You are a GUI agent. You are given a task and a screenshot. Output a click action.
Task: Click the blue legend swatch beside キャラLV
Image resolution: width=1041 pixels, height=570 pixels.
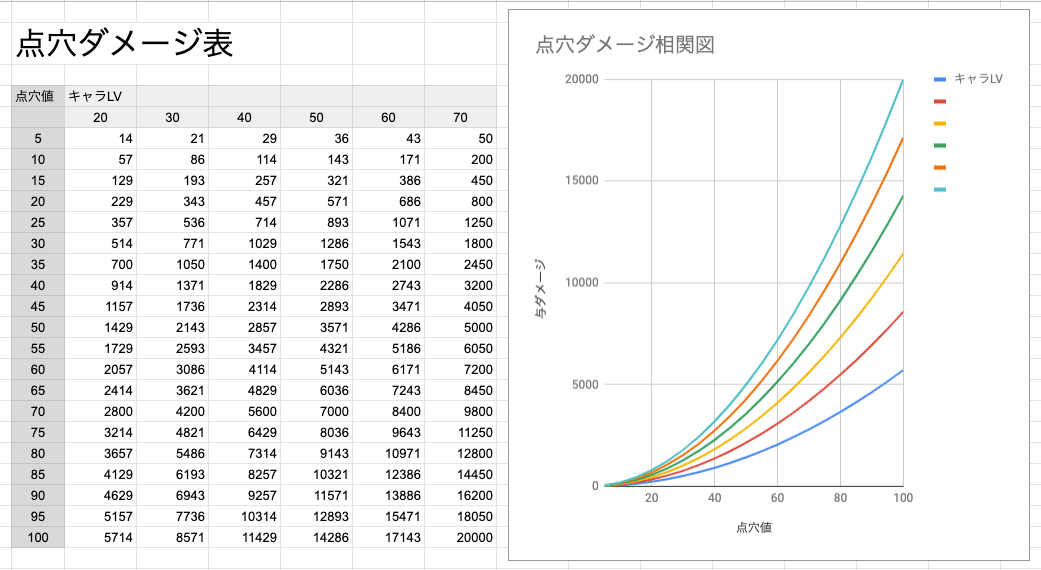(x=939, y=79)
